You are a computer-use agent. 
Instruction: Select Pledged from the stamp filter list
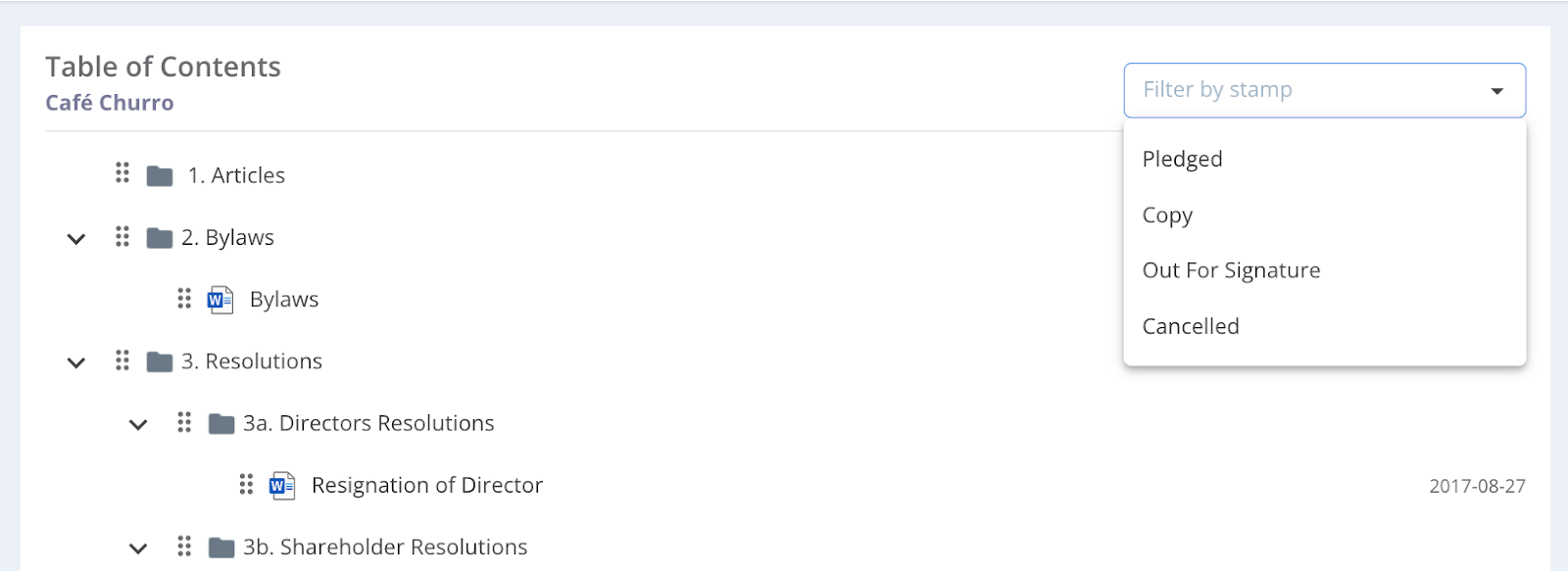tap(1182, 160)
